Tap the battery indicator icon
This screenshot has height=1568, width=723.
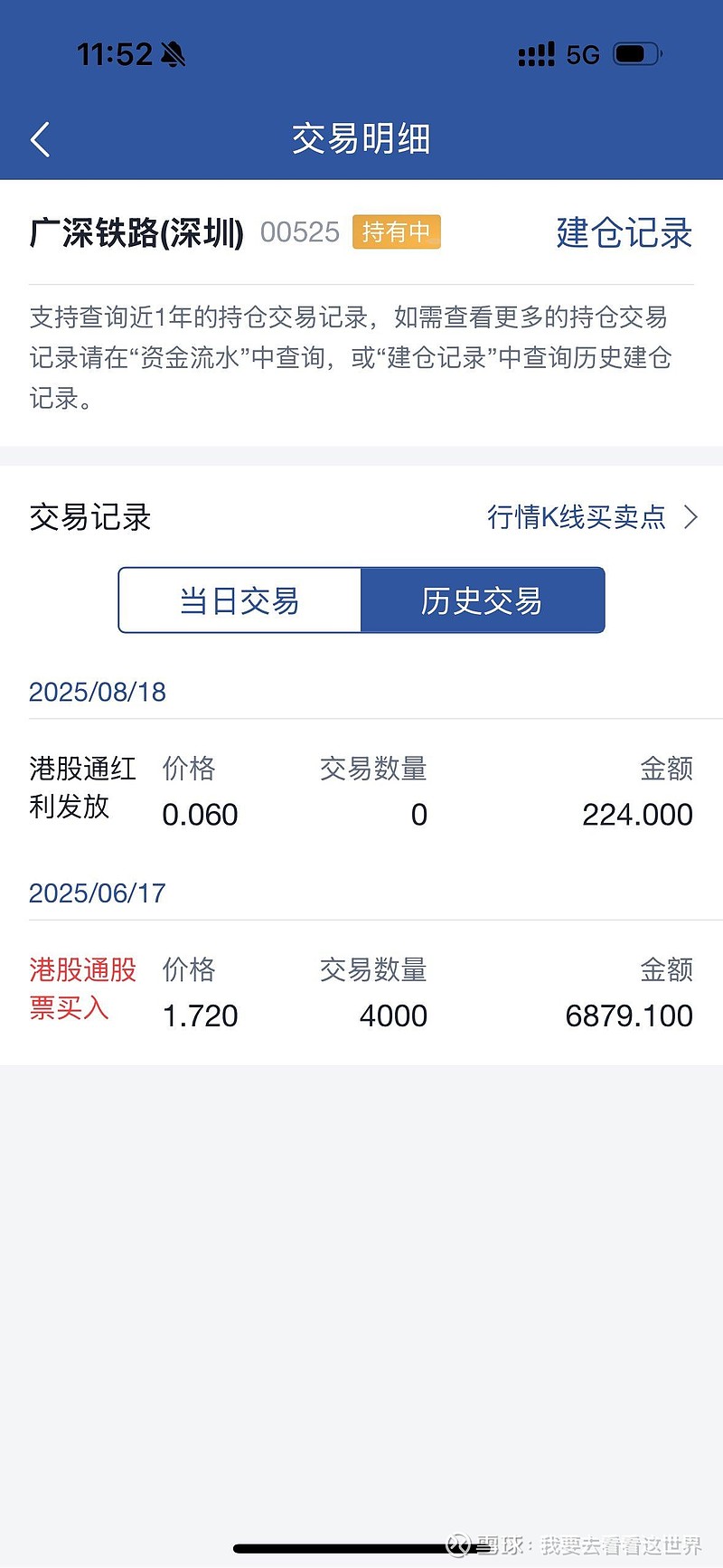[637, 55]
